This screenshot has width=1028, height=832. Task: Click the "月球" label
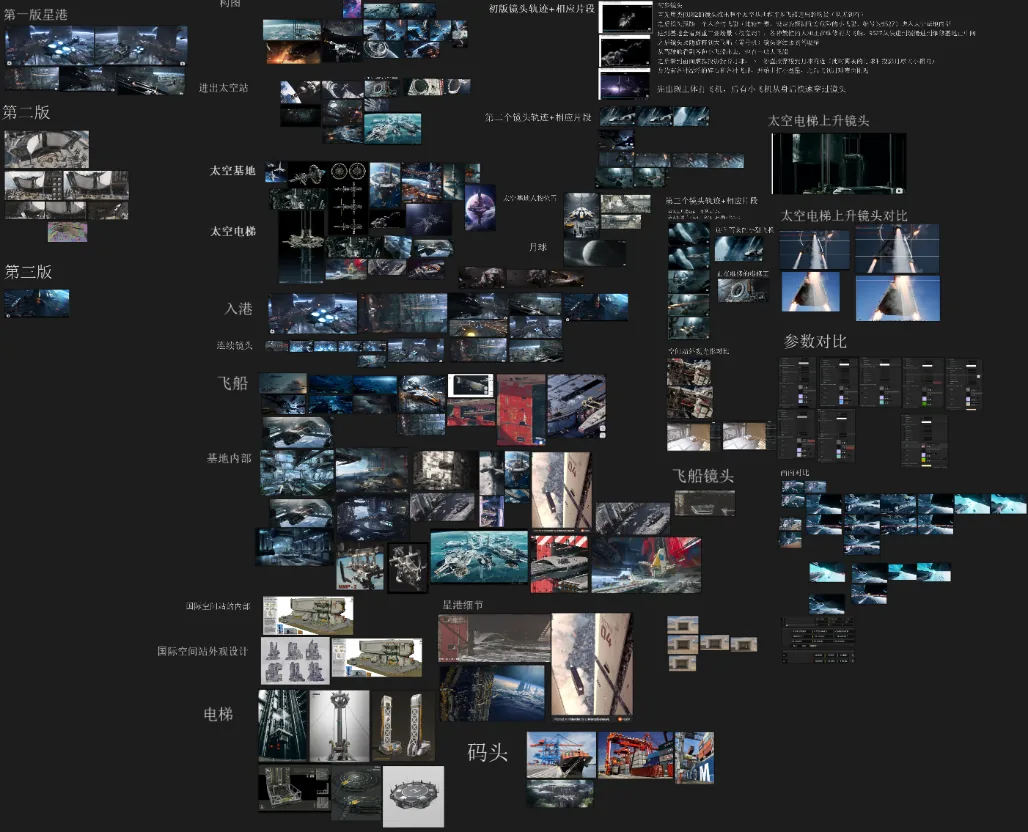click(x=538, y=247)
